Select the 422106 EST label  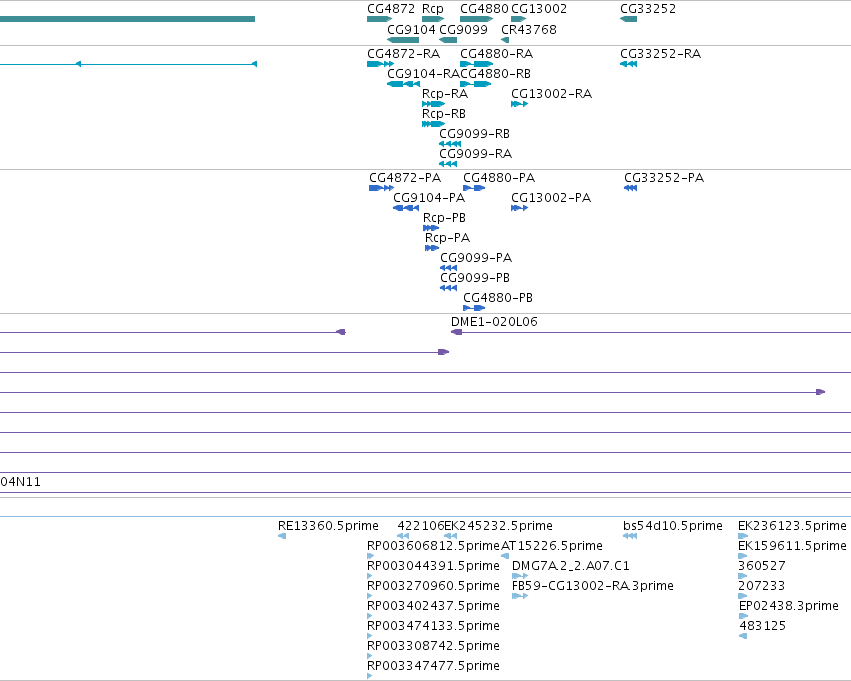[x=421, y=526]
